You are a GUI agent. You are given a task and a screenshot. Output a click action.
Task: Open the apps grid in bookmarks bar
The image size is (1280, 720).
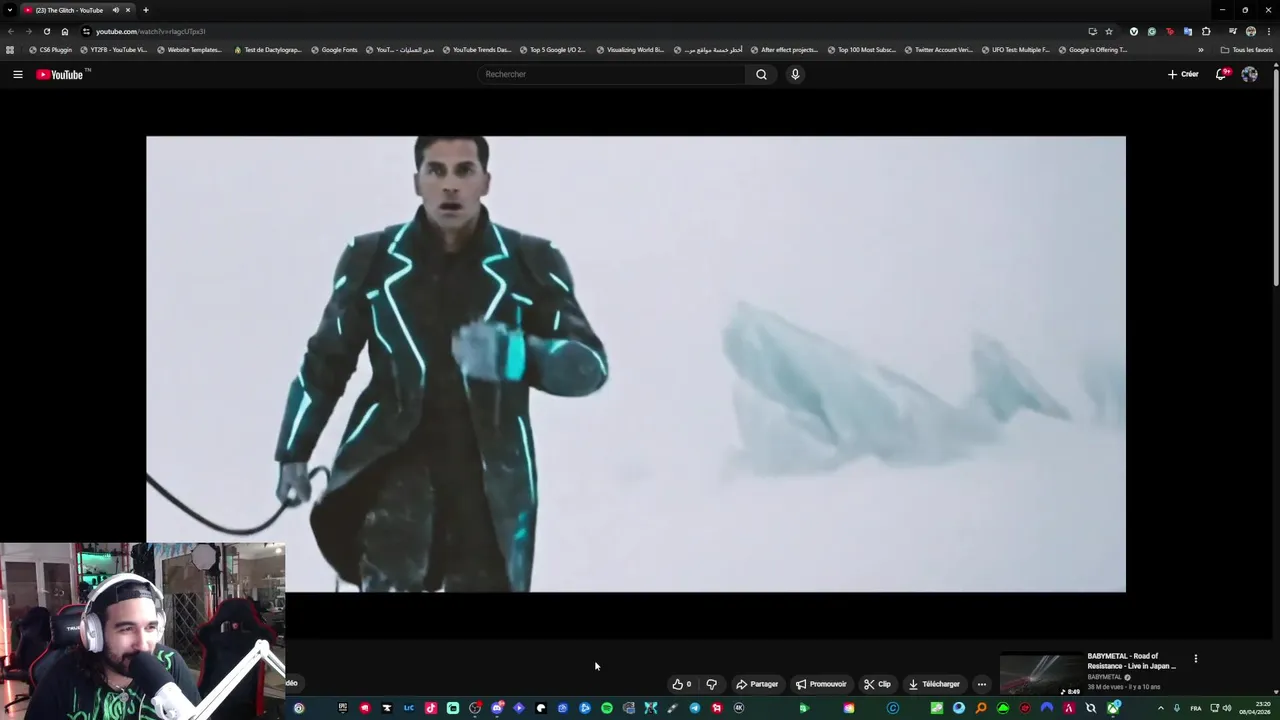(10, 50)
